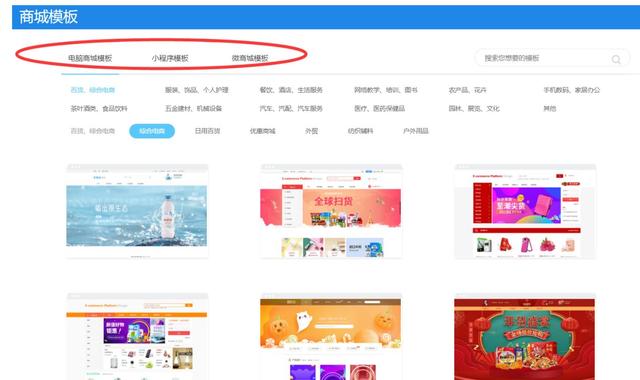Open the orange navigation bar shop template

(x=137, y=336)
